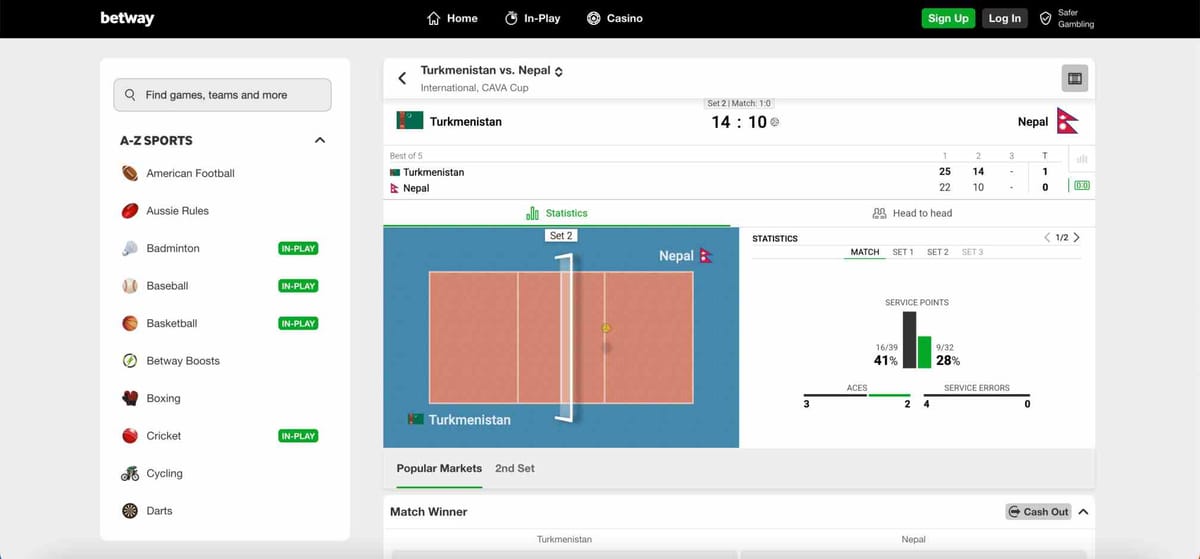Click the 'Set 2 | Match: 1:0' label

coord(739,103)
